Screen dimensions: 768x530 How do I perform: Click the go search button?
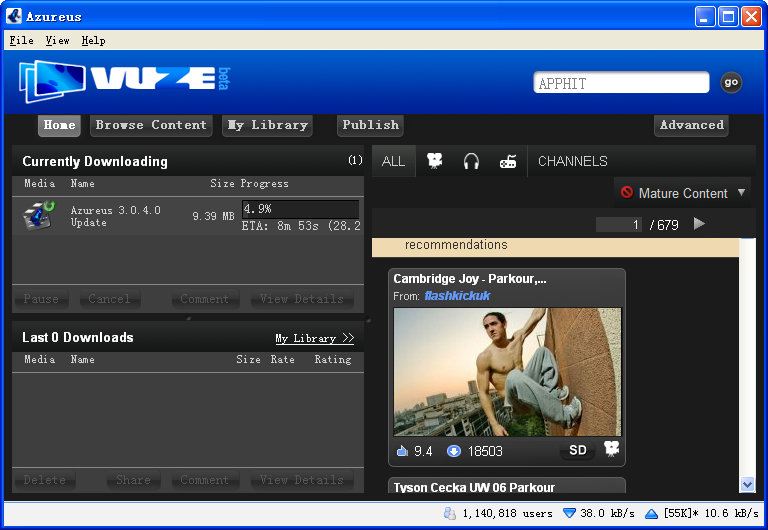point(731,82)
